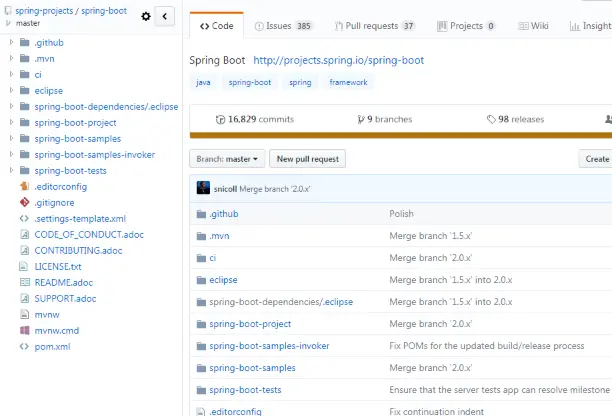The width and height of the screenshot is (612, 416).
Task: Expand spring-boot-tests folder in sidebar tree
Action: [x=11, y=170]
